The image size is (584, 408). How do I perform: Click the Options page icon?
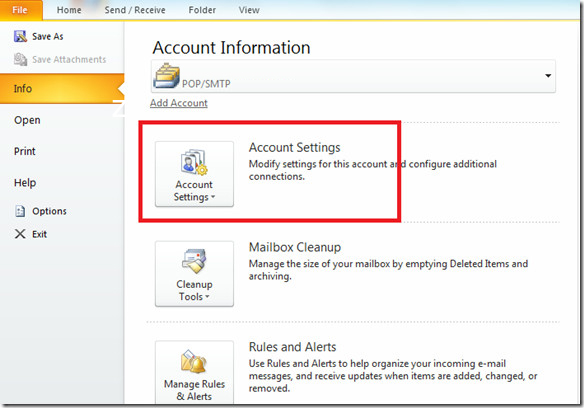point(20,211)
